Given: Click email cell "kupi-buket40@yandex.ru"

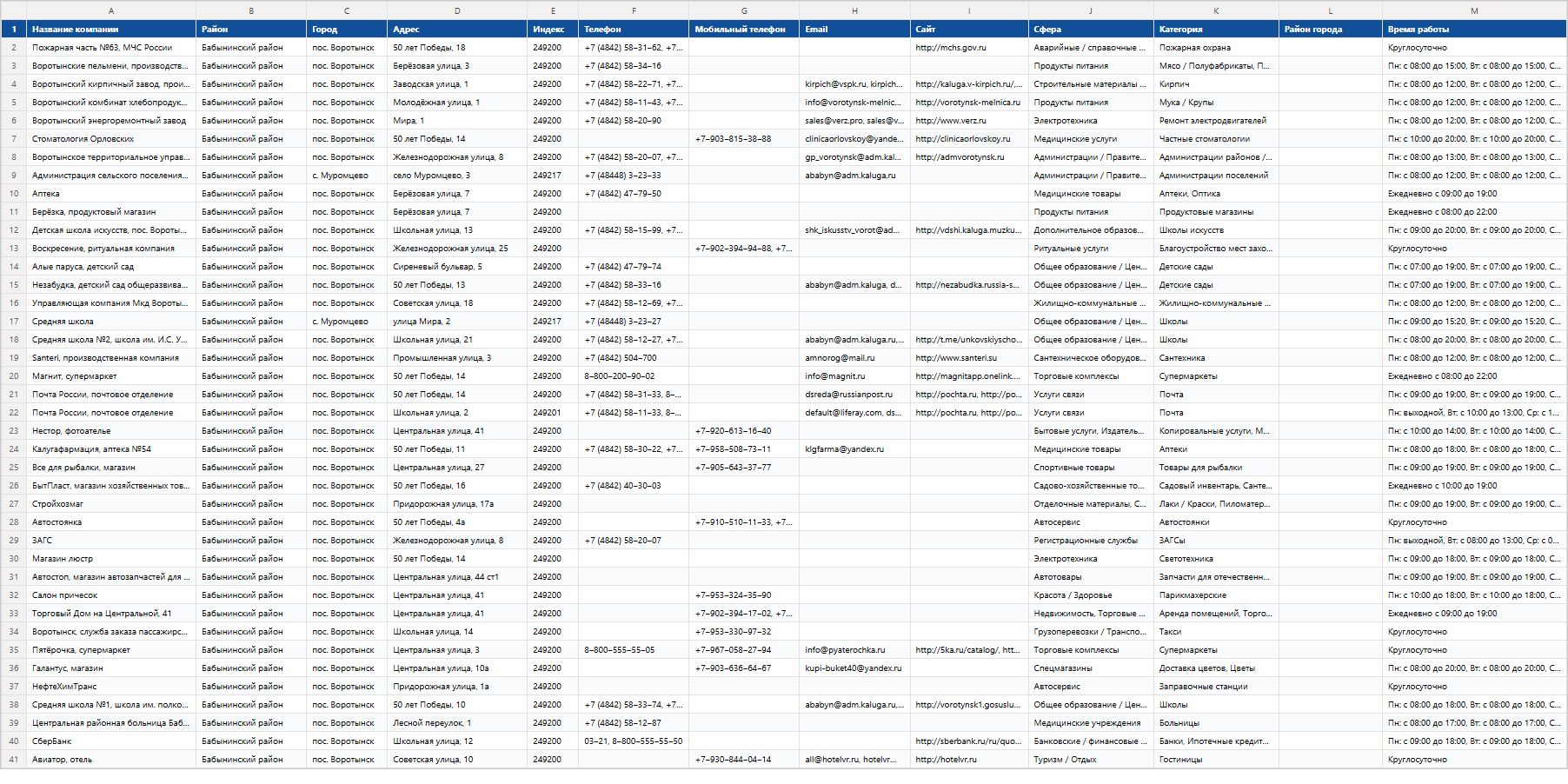Looking at the screenshot, I should (x=854, y=668).
